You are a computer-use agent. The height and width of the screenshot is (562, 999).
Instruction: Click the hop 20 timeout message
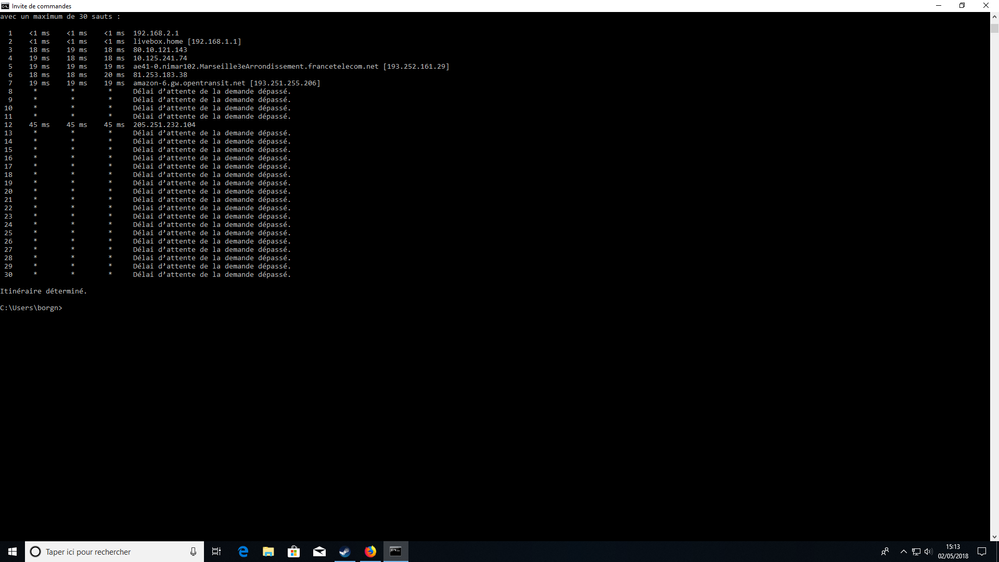[212, 191]
